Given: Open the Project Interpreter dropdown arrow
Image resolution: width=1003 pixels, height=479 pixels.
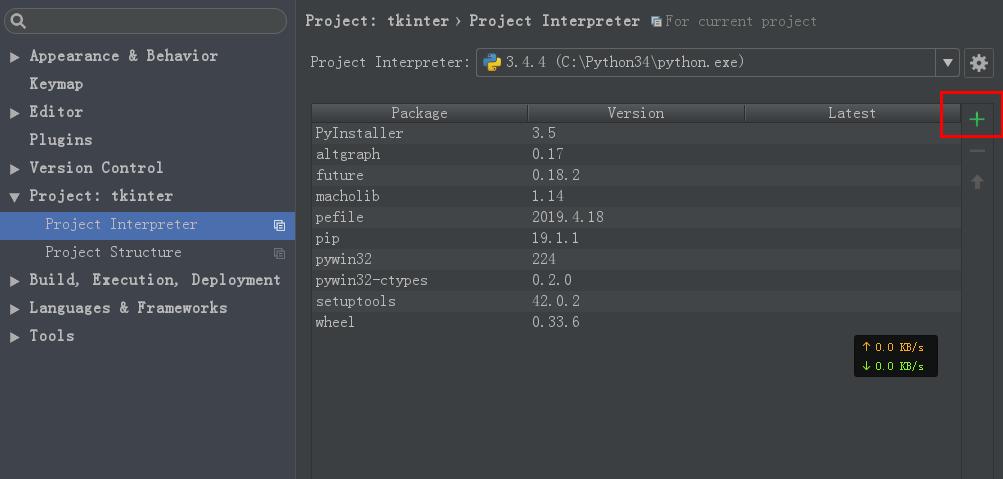Looking at the screenshot, I should (947, 63).
